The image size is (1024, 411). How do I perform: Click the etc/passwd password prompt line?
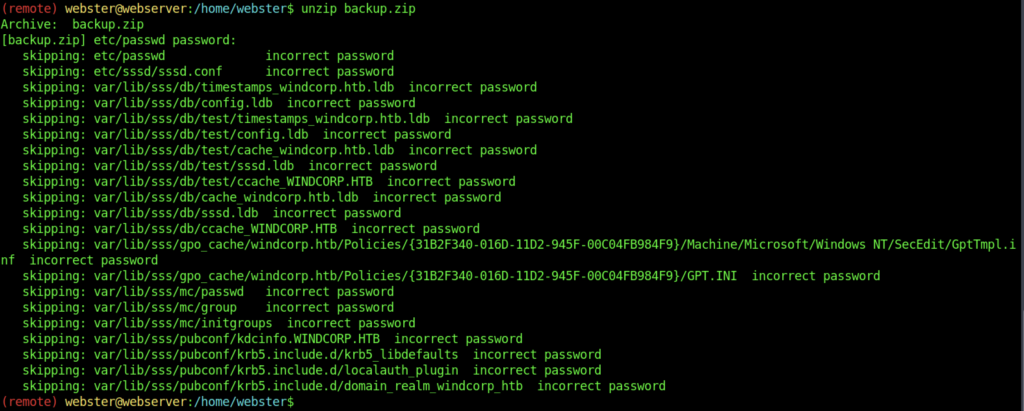[x=119, y=41]
